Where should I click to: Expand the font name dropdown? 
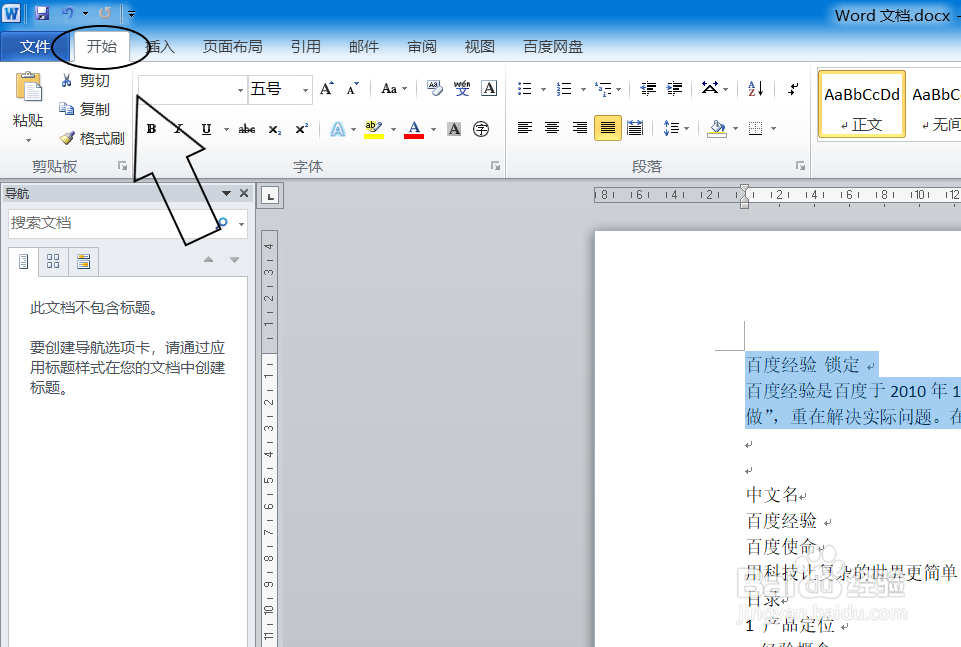[x=240, y=90]
